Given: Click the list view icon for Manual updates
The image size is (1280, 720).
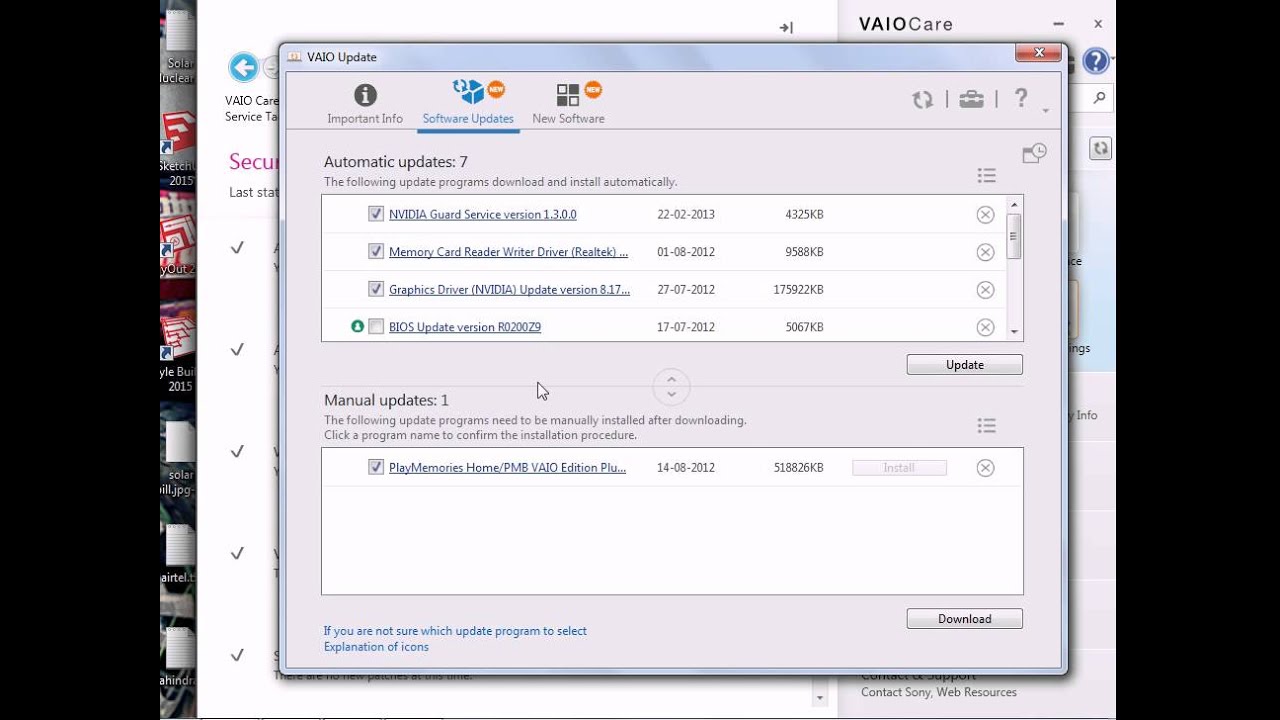Looking at the screenshot, I should click(x=987, y=426).
